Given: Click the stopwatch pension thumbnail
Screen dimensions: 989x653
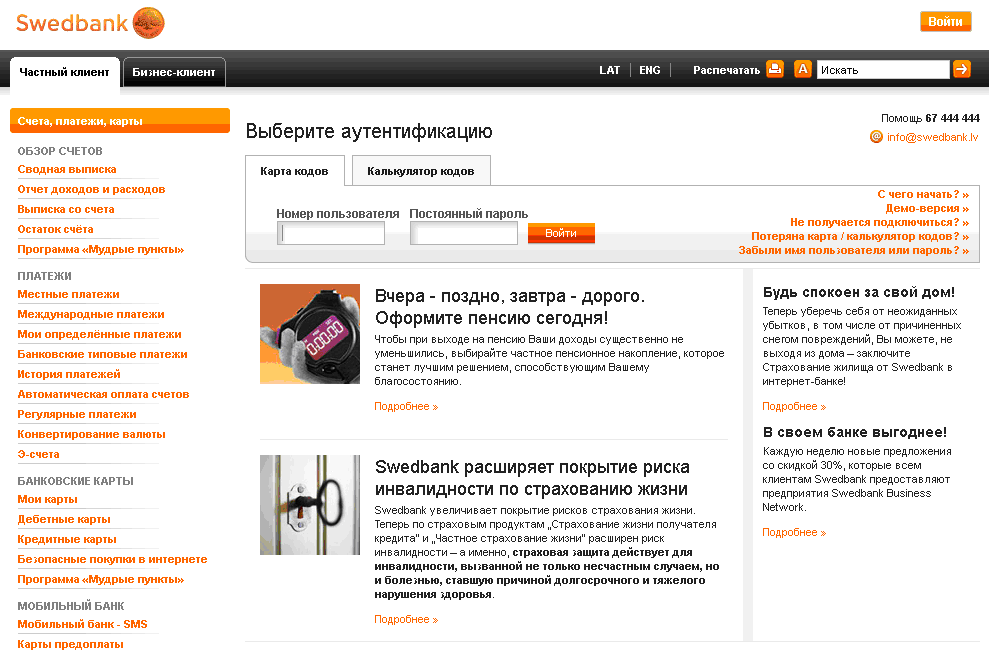Looking at the screenshot, I should coord(310,334).
